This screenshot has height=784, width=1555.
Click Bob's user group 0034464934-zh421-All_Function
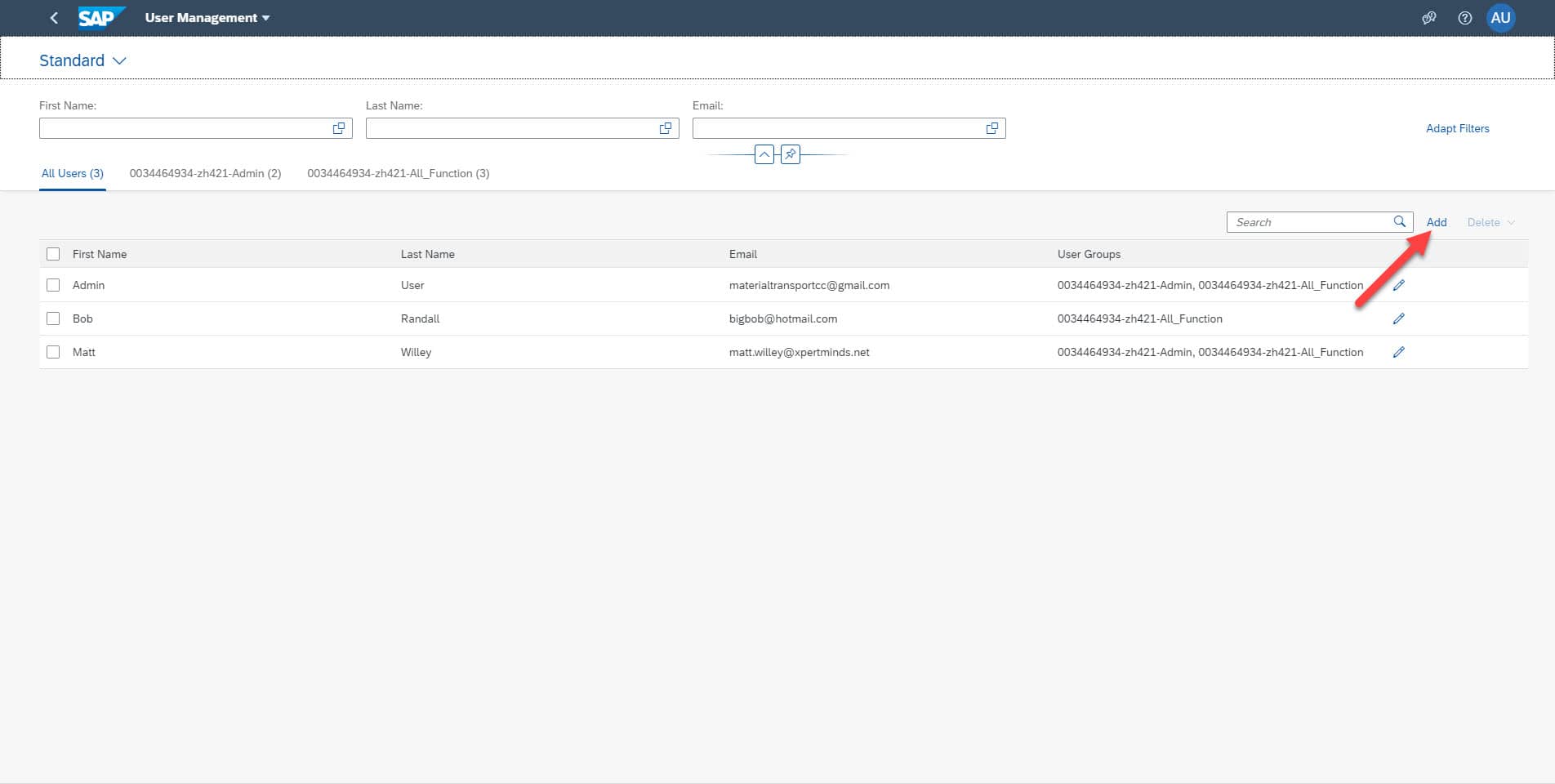click(x=1140, y=318)
